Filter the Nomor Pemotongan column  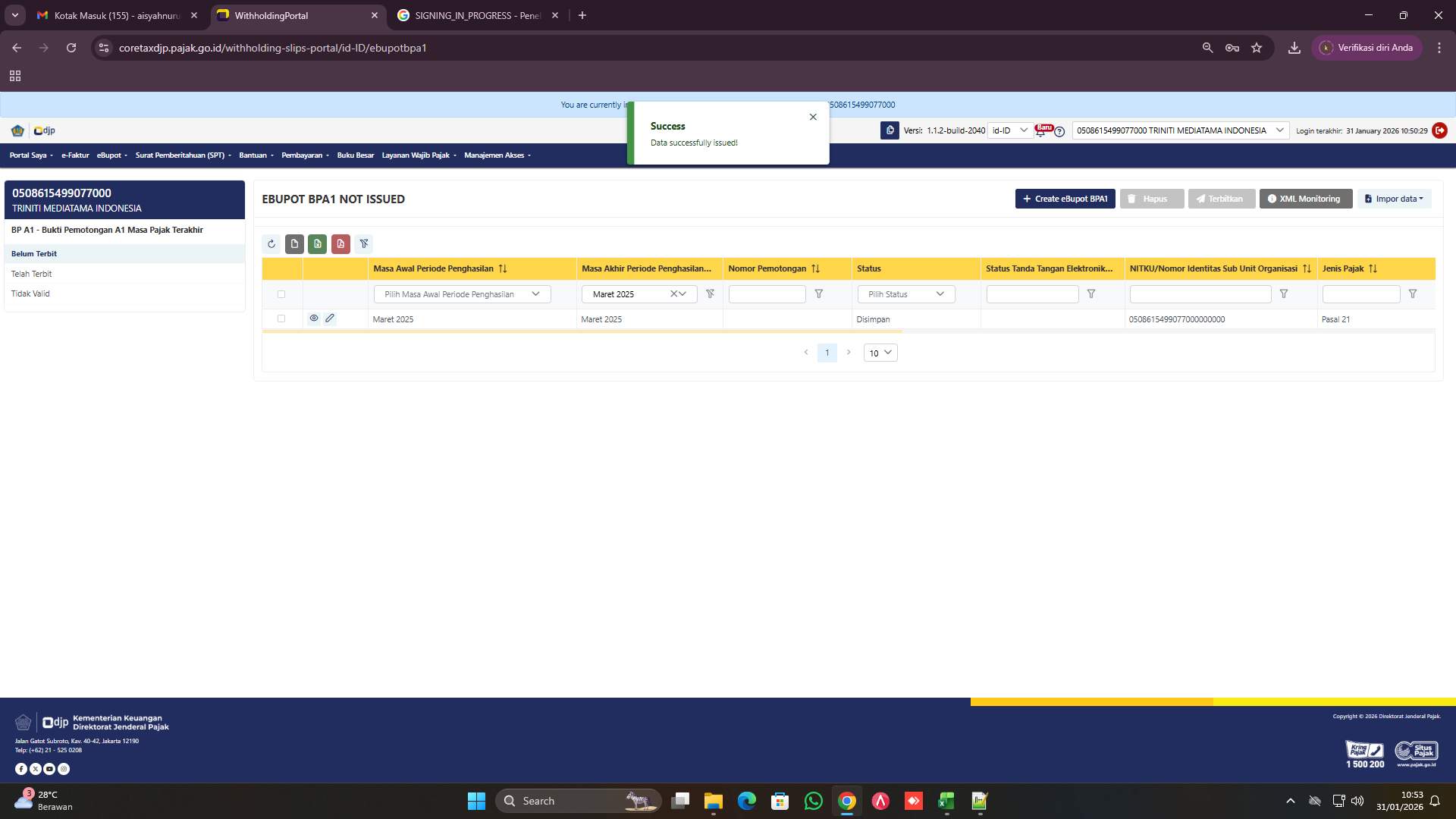pos(819,293)
